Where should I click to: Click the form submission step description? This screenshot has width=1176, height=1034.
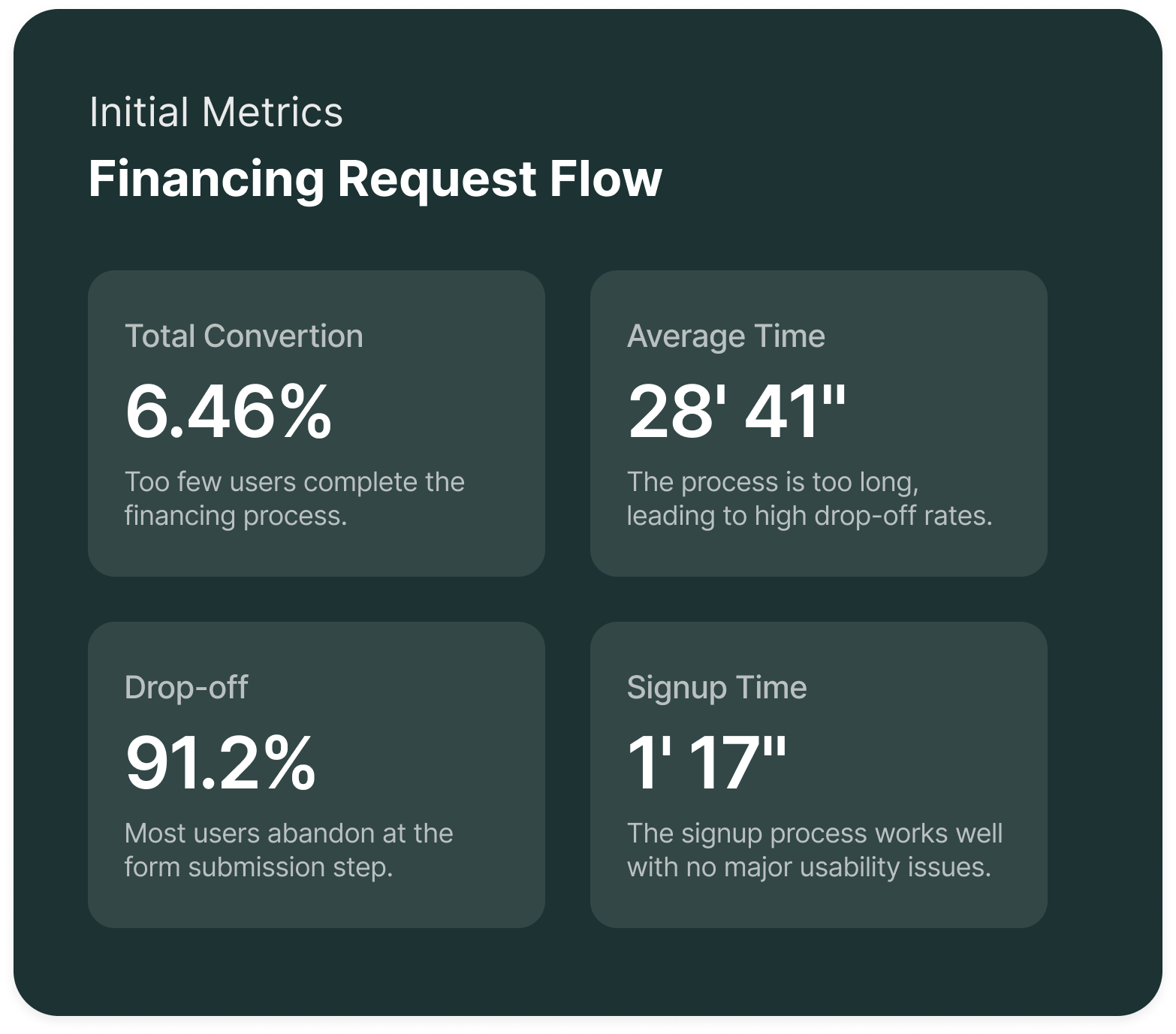(289, 850)
